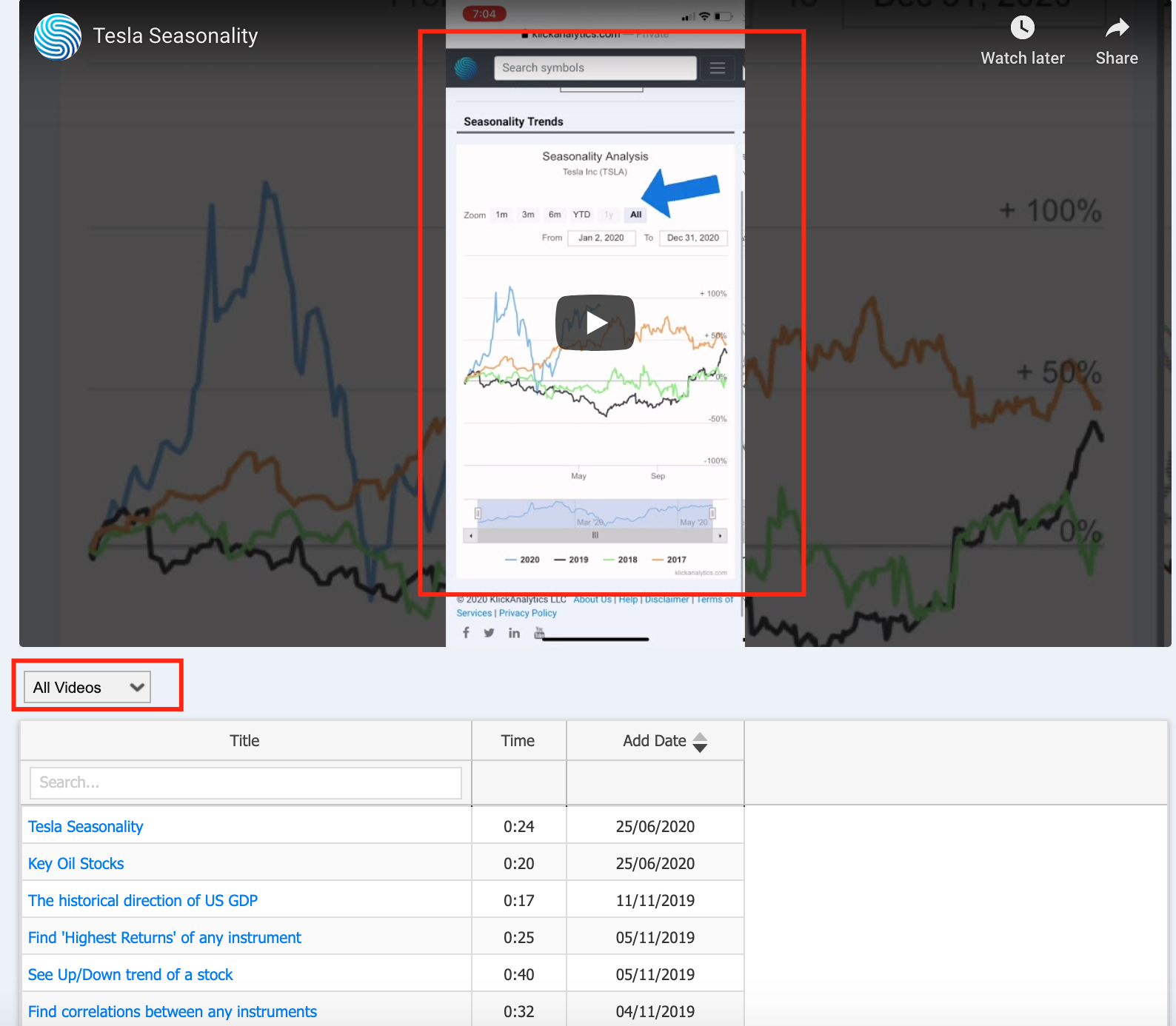
Task: Open Find correlations between any instruments link
Action: pyautogui.click(x=173, y=1011)
